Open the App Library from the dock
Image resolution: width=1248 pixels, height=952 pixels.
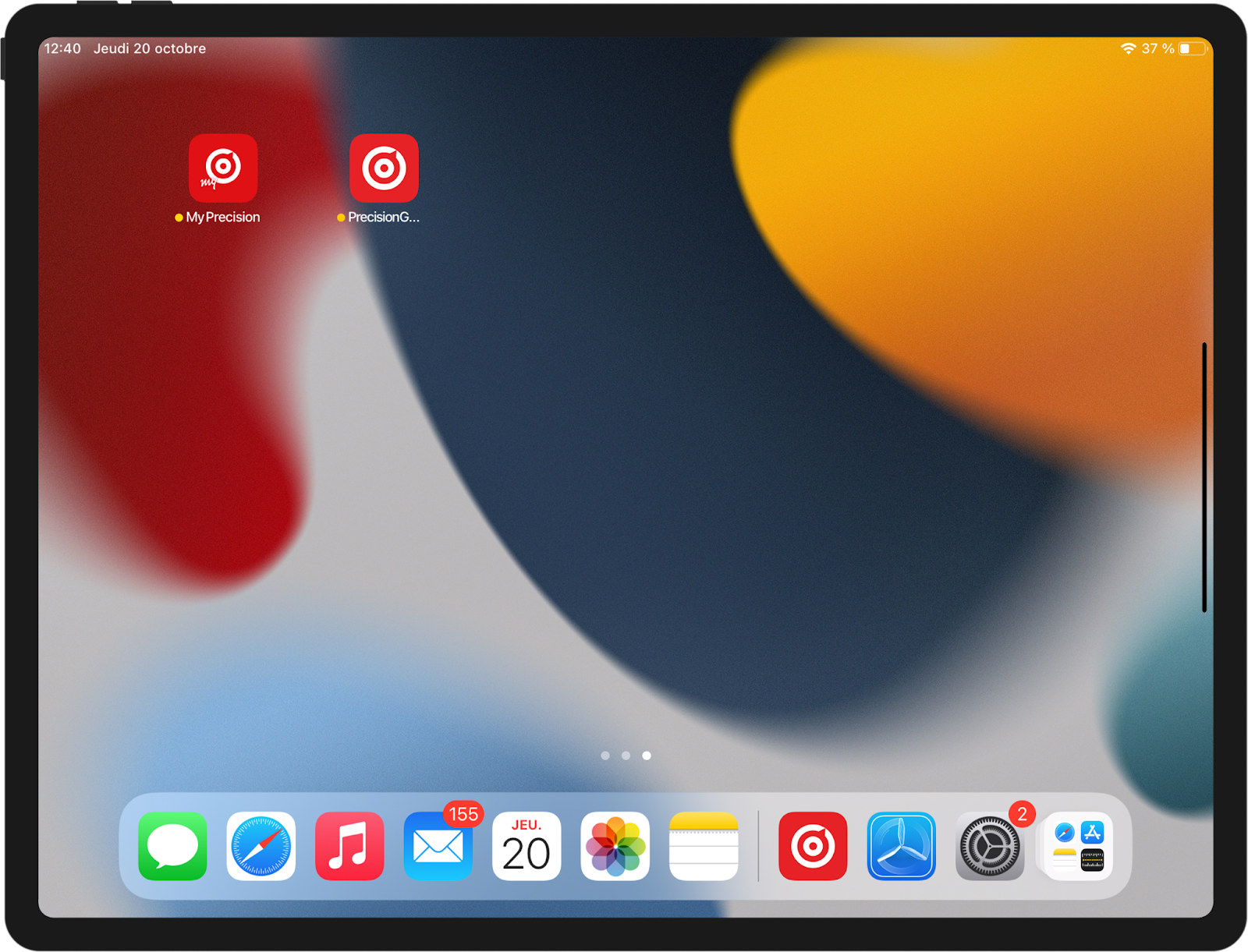1079,846
